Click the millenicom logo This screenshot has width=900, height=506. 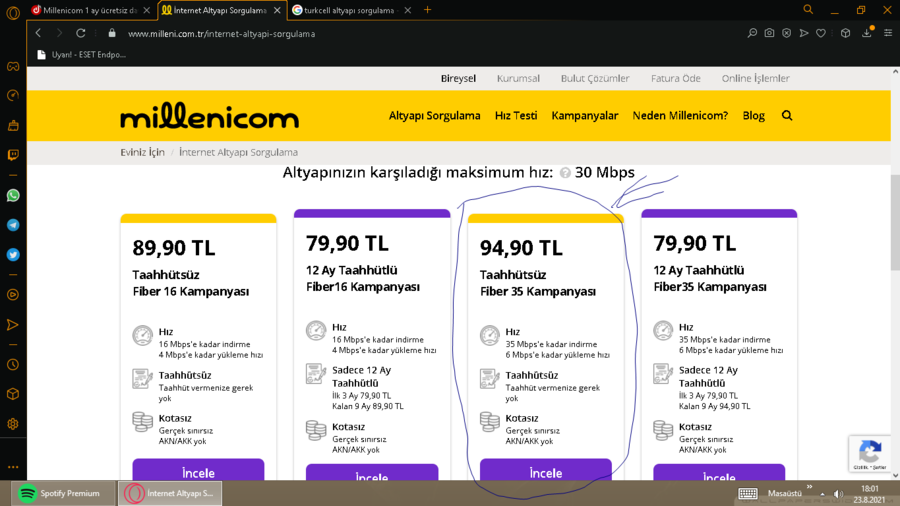click(210, 115)
